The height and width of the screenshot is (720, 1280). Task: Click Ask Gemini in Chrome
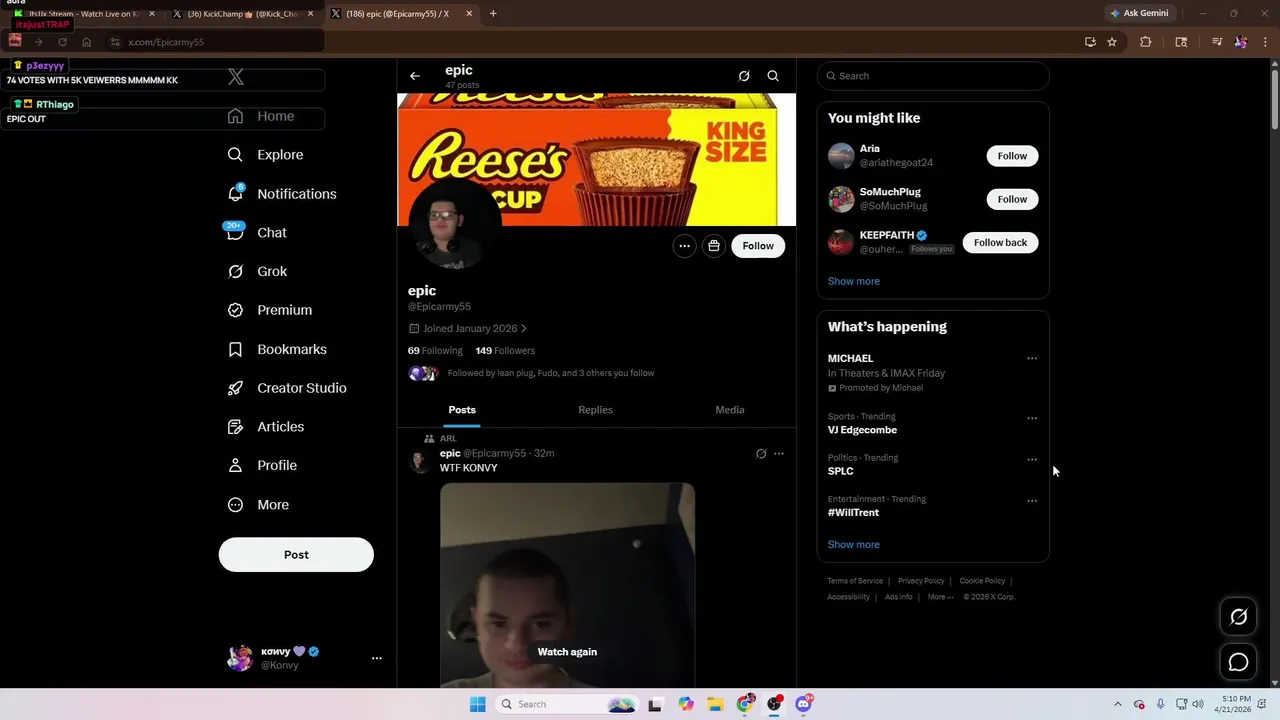1139,14
